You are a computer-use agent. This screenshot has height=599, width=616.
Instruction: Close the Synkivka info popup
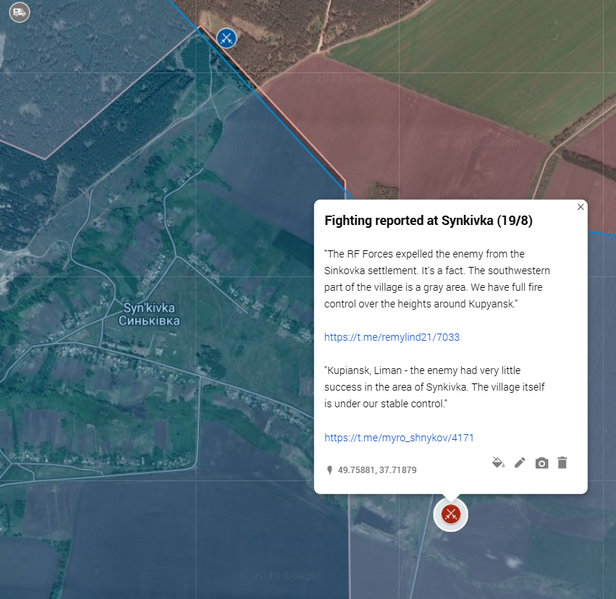[x=580, y=207]
